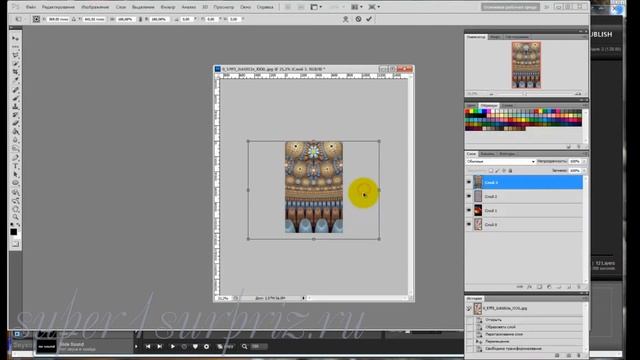640x360 pixels.
Task: Click the create new layer icon
Action: pyautogui.click(x=569, y=287)
